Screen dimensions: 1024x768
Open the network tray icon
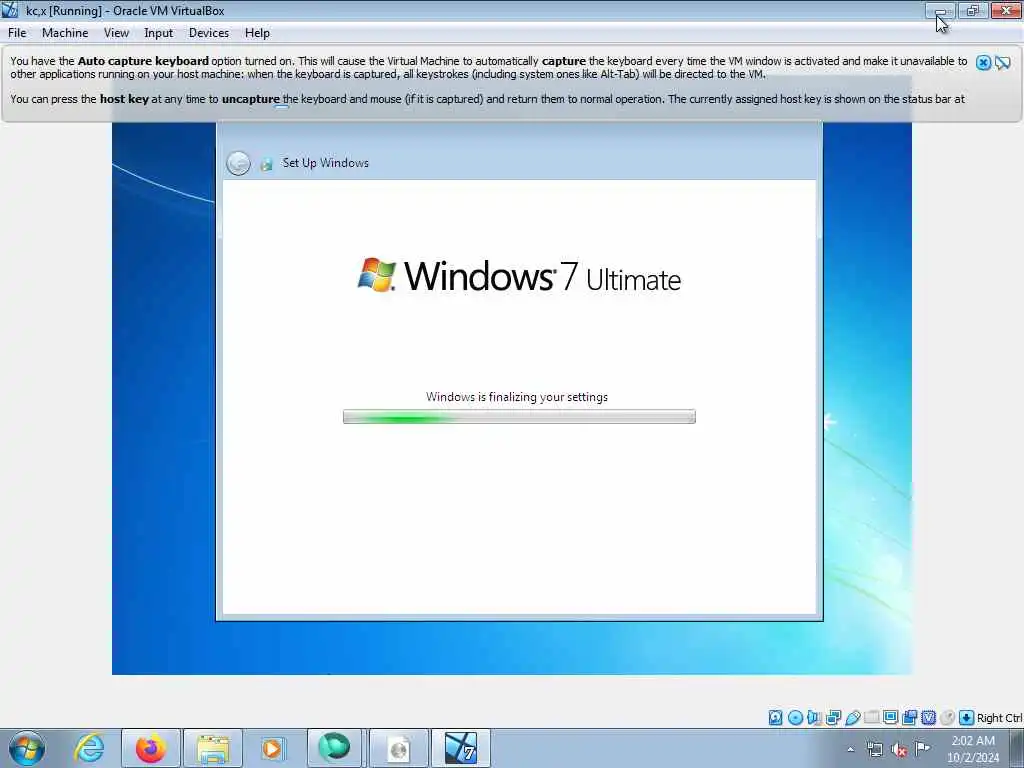click(x=874, y=750)
